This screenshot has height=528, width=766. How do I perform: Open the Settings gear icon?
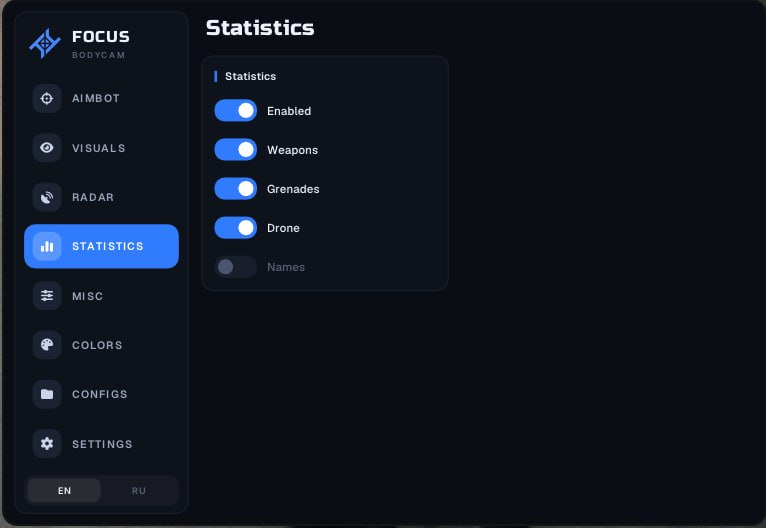tap(47, 444)
